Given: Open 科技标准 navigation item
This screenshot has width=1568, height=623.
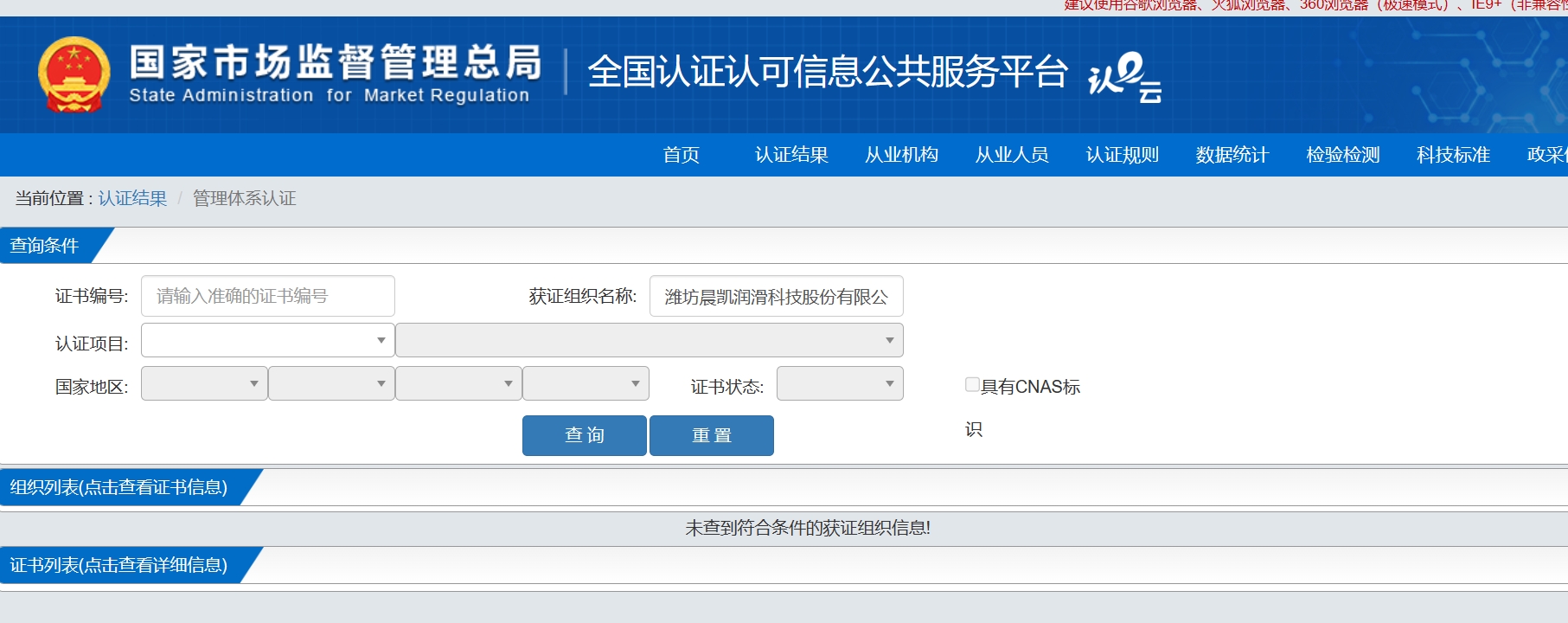Looking at the screenshot, I should [x=1453, y=155].
